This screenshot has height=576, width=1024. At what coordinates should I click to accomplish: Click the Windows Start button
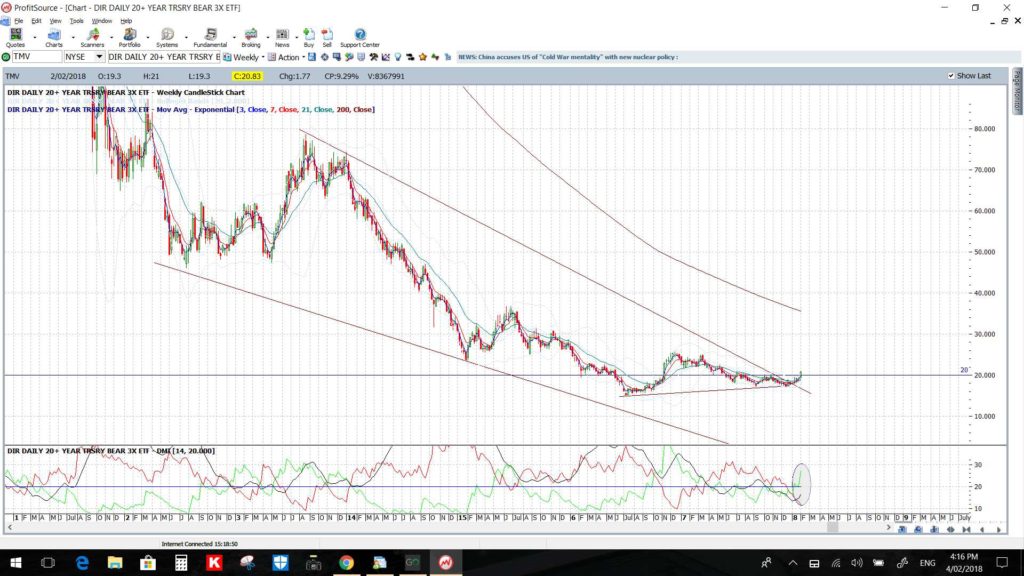[x=15, y=562]
